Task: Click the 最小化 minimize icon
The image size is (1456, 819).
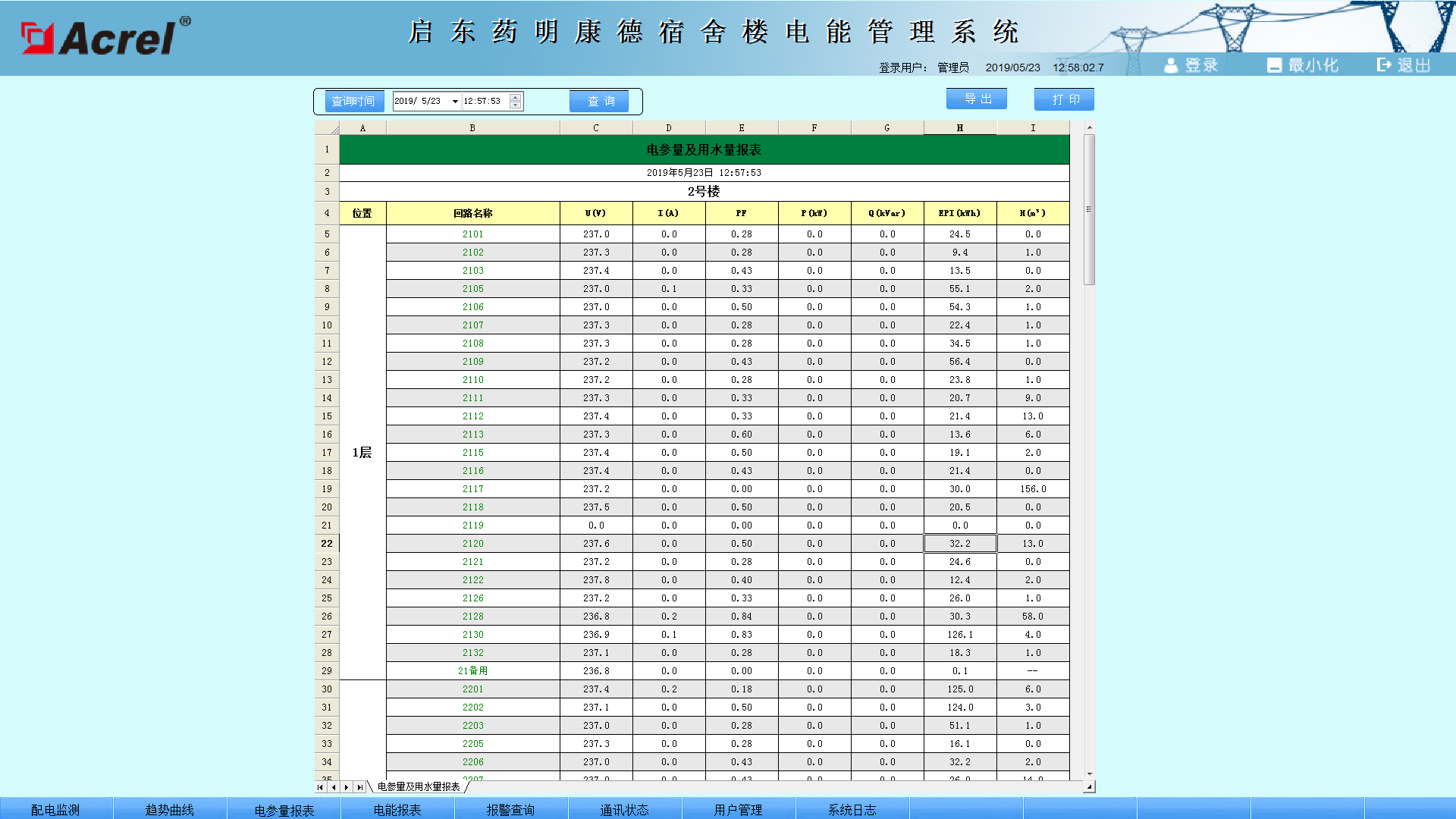Action: tap(1274, 66)
